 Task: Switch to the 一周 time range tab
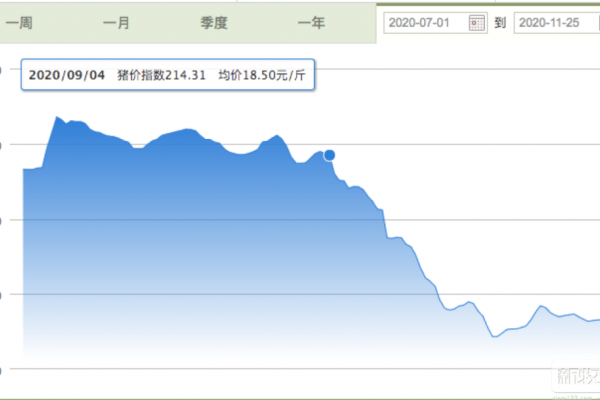click(x=20, y=23)
